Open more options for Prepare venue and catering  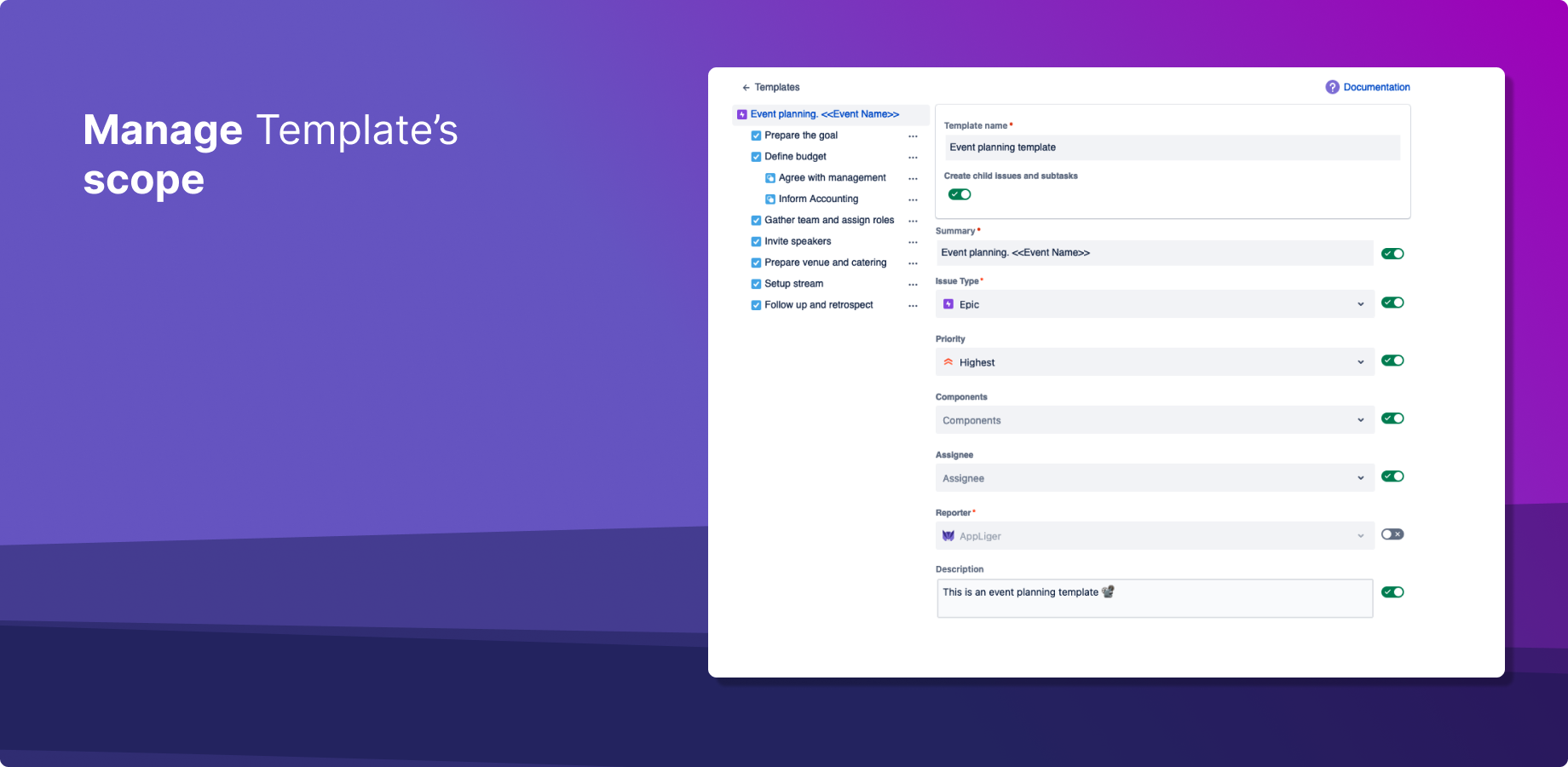pos(913,264)
